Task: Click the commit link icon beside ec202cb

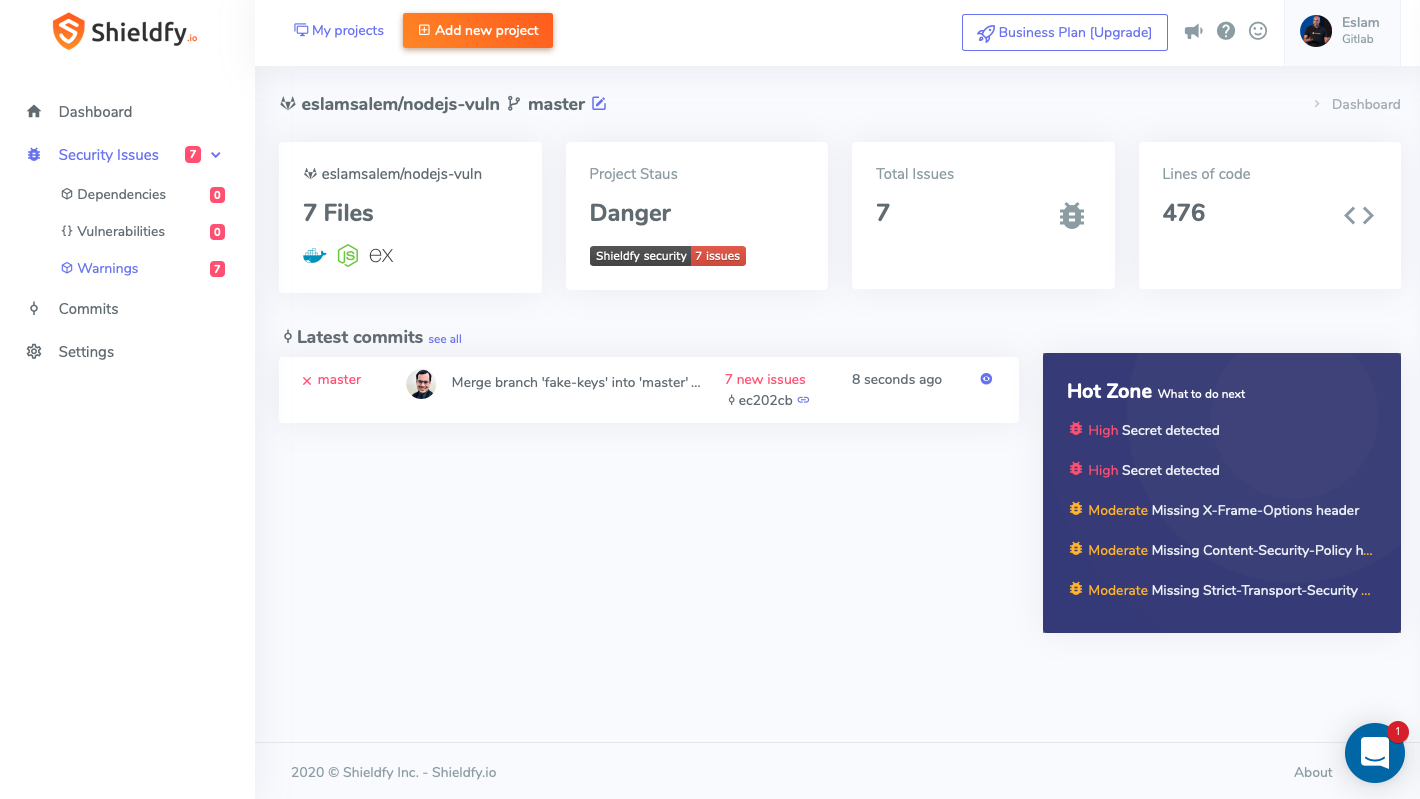Action: point(803,400)
